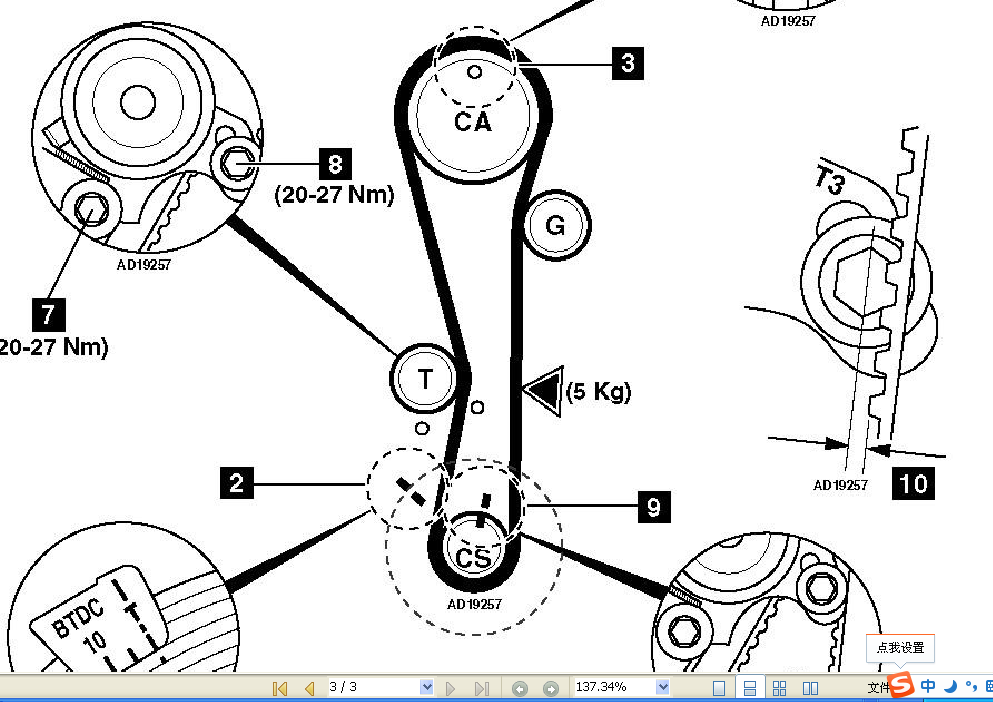The height and width of the screenshot is (702, 993).
Task: Switch to facing pages layout
Action: pyautogui.click(x=810, y=688)
